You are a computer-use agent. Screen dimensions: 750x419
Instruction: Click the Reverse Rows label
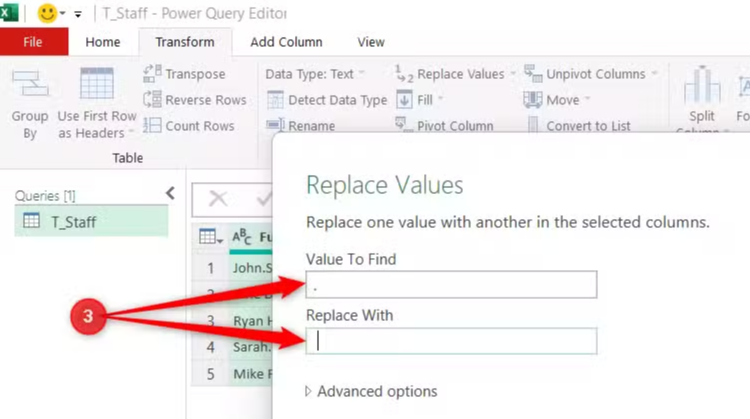(206, 100)
